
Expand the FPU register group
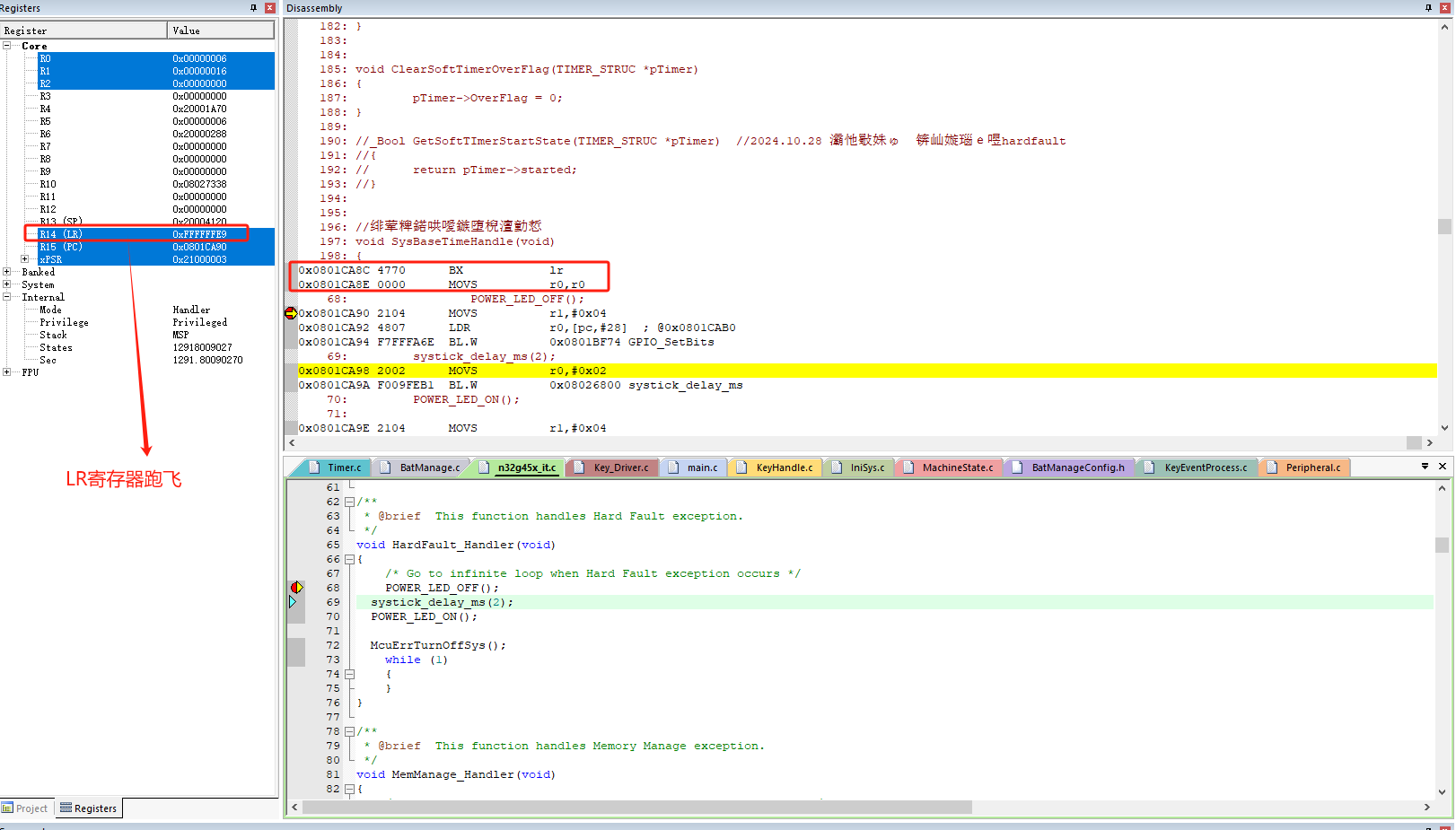[x=7, y=371]
